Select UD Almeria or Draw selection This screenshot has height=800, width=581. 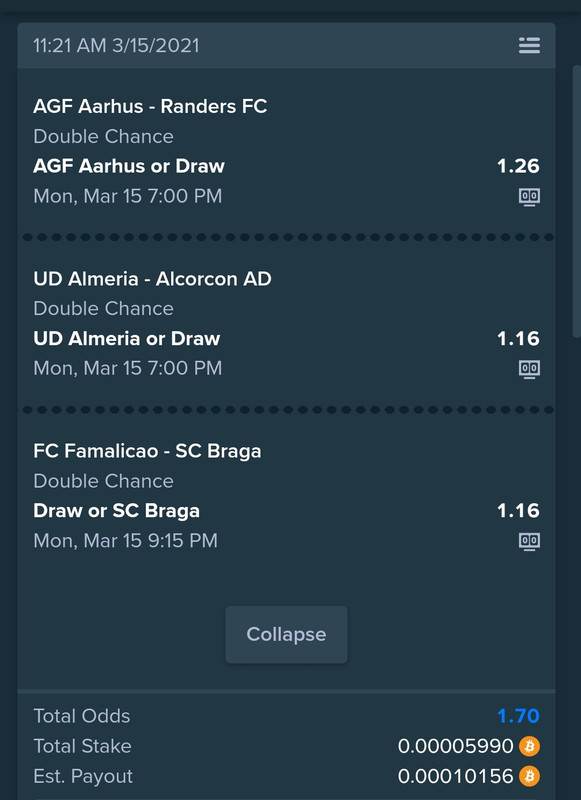[127, 339]
